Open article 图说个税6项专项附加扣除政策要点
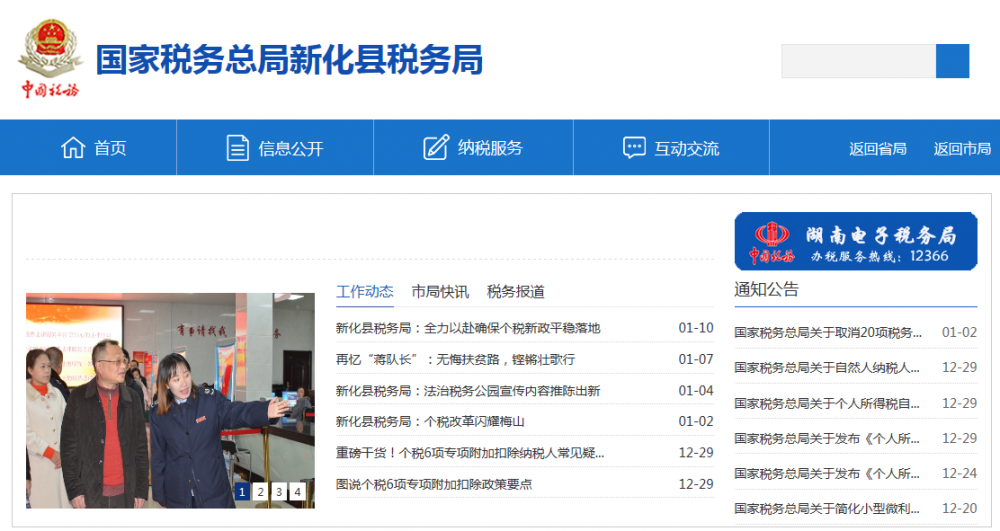 pos(434,484)
